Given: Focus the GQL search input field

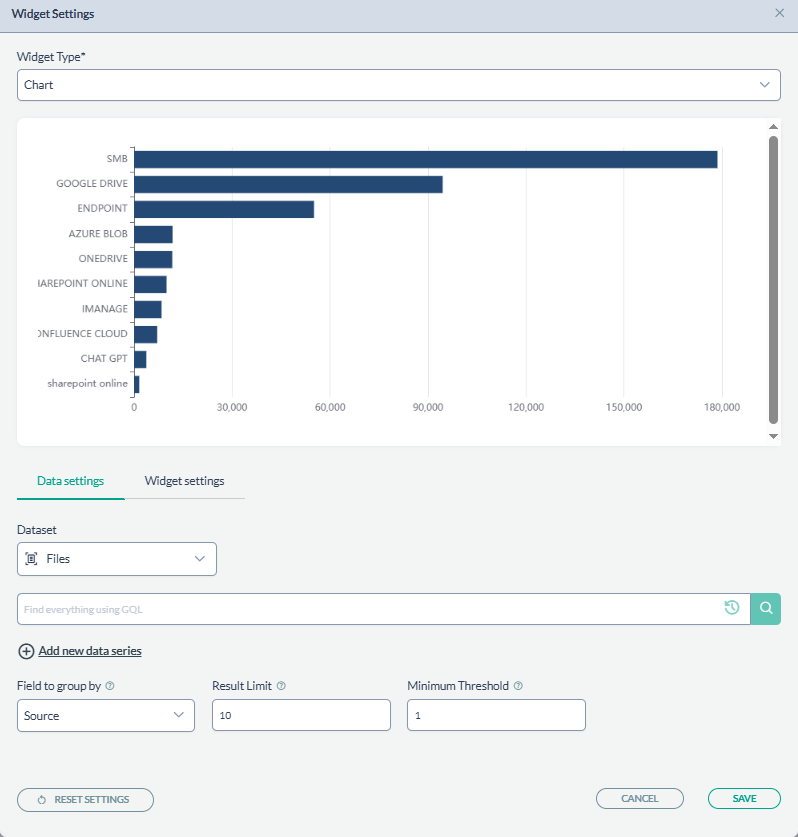Looking at the screenshot, I should (370, 608).
